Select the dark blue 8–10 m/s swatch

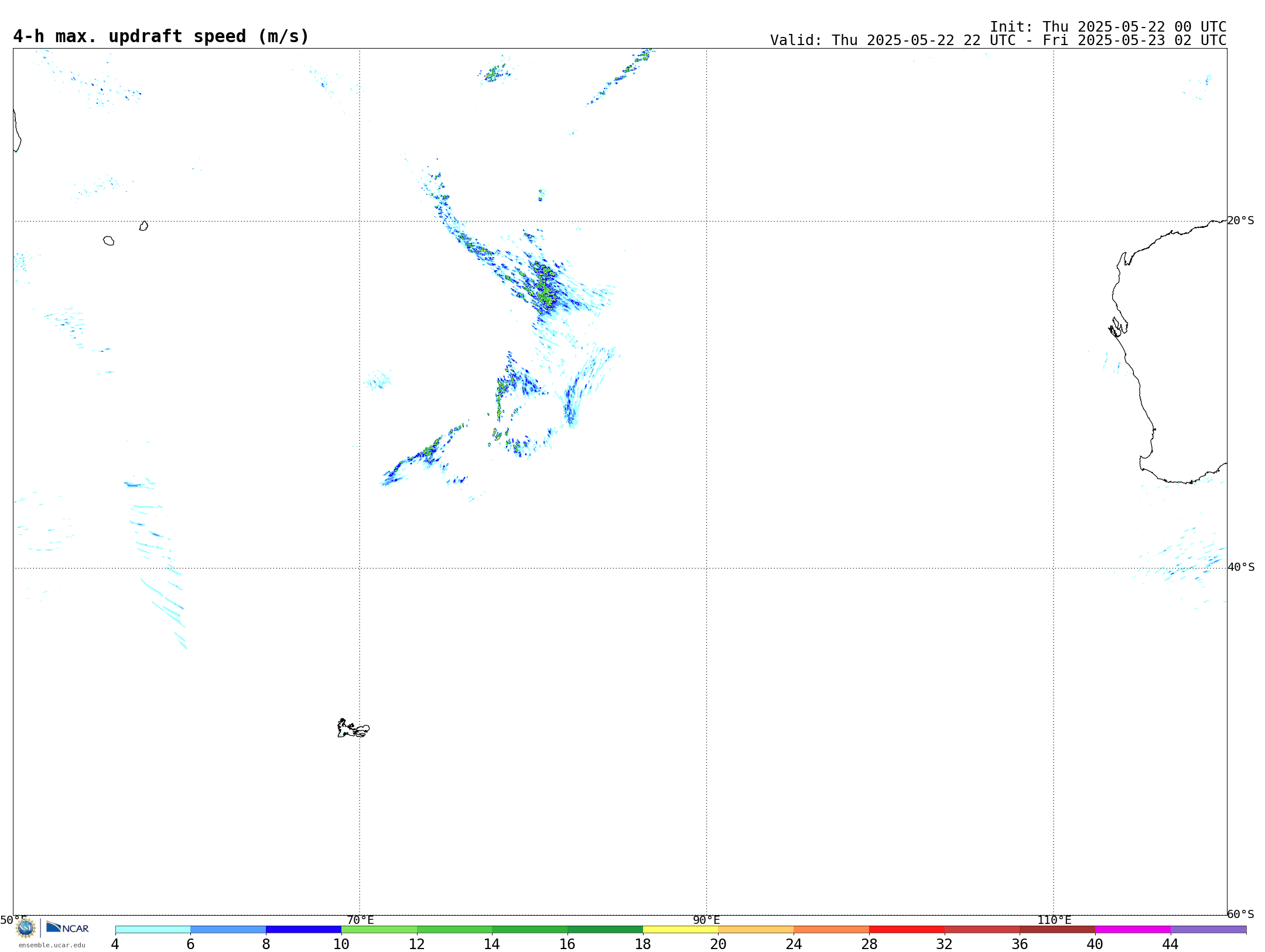pos(303,929)
